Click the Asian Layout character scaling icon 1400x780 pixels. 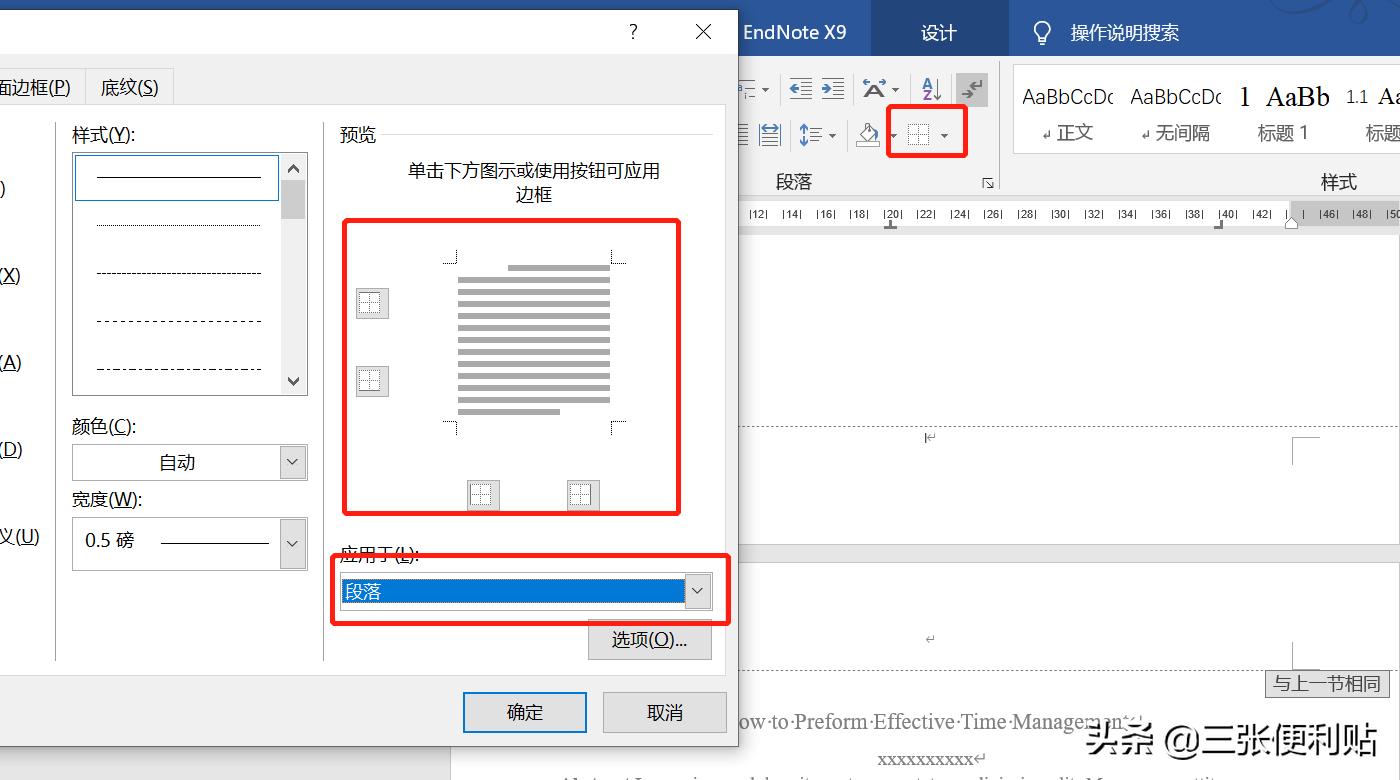[x=875, y=88]
